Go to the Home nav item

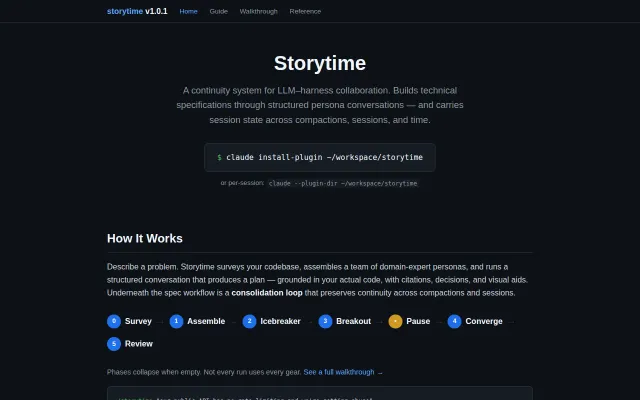[189, 11]
